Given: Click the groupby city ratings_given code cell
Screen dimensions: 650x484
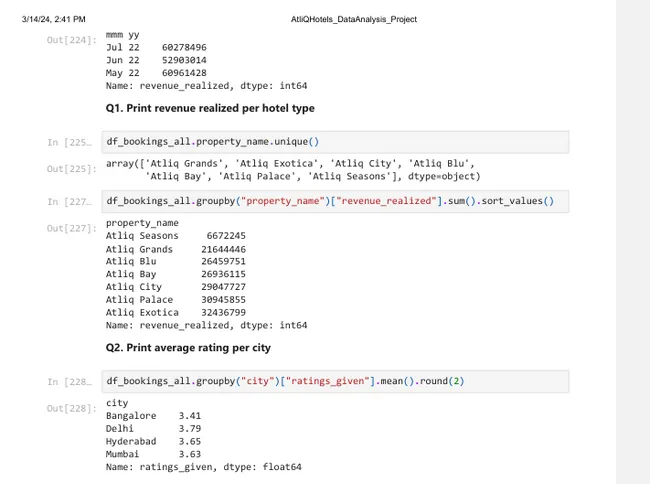Looking at the screenshot, I should tap(335, 381).
